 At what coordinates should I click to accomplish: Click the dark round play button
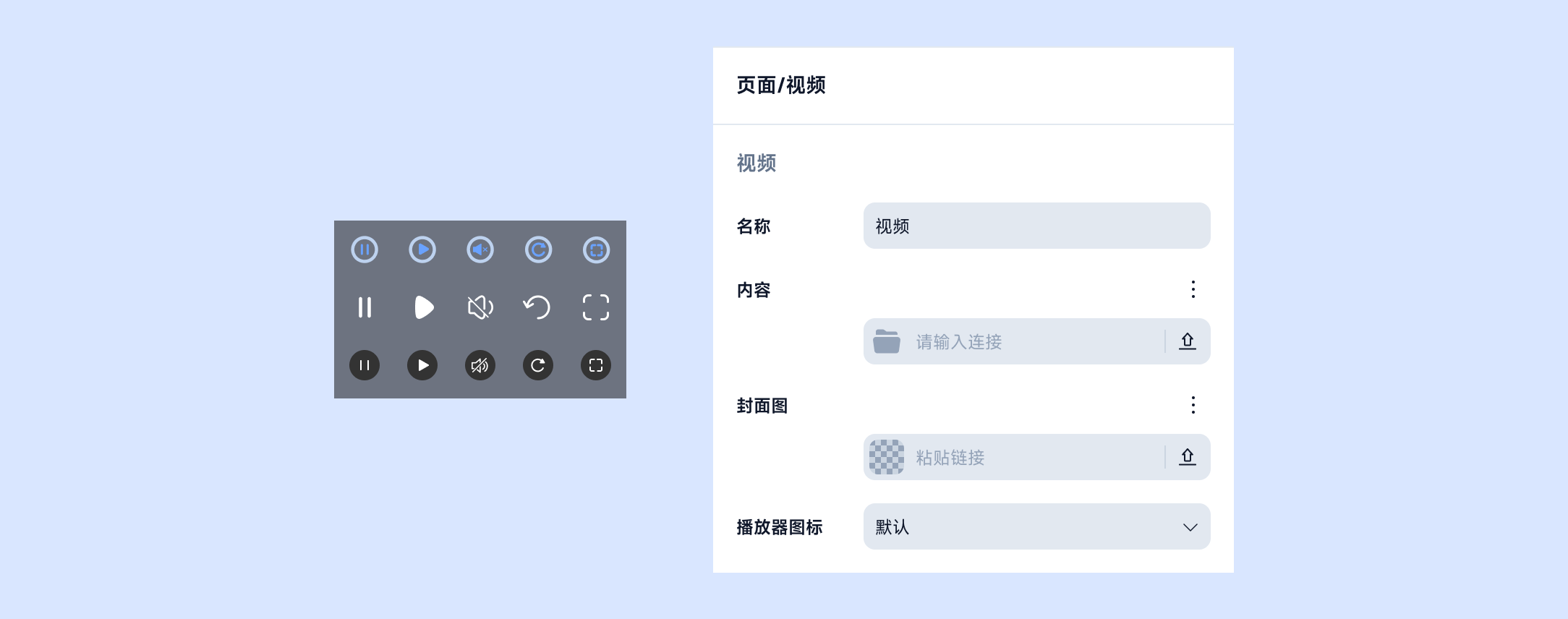422,365
